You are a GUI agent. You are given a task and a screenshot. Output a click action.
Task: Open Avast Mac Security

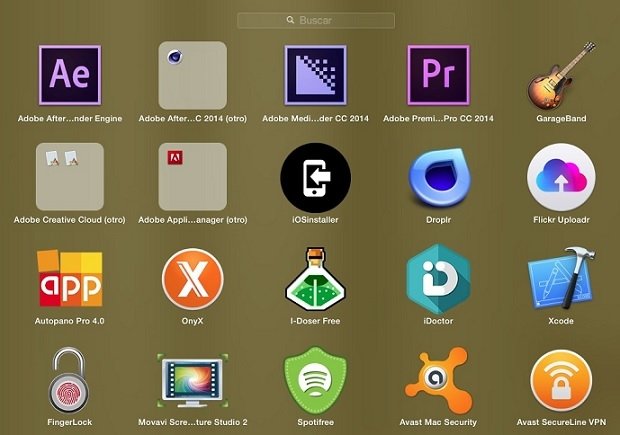[439, 380]
